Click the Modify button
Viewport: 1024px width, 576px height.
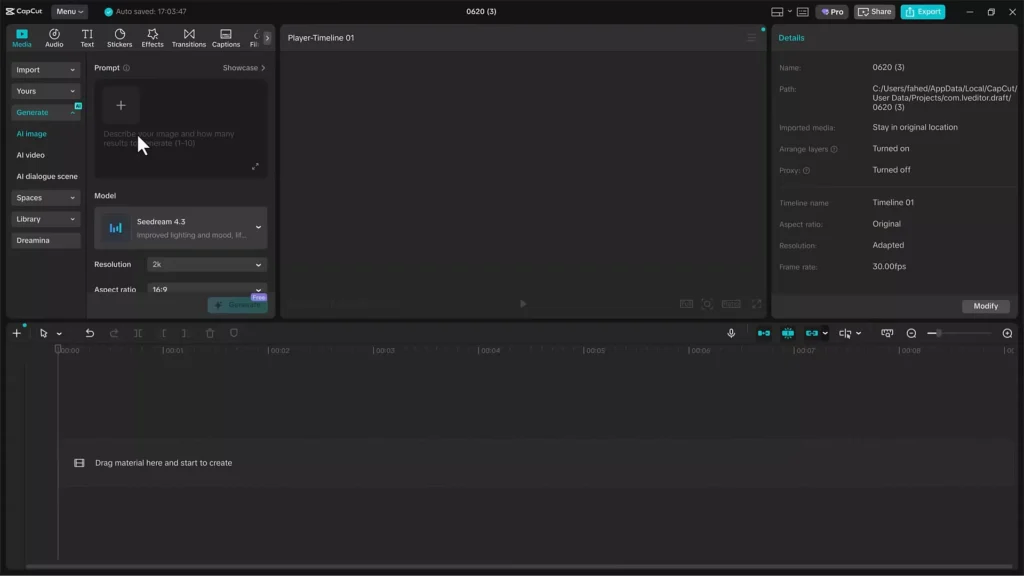[985, 306]
